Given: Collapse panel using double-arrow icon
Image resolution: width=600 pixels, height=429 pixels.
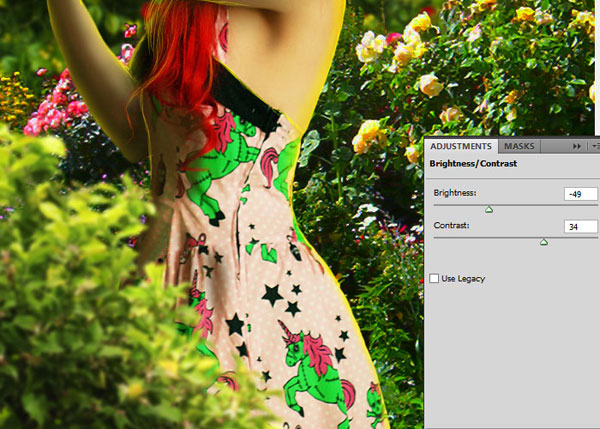Looking at the screenshot, I should [577, 146].
